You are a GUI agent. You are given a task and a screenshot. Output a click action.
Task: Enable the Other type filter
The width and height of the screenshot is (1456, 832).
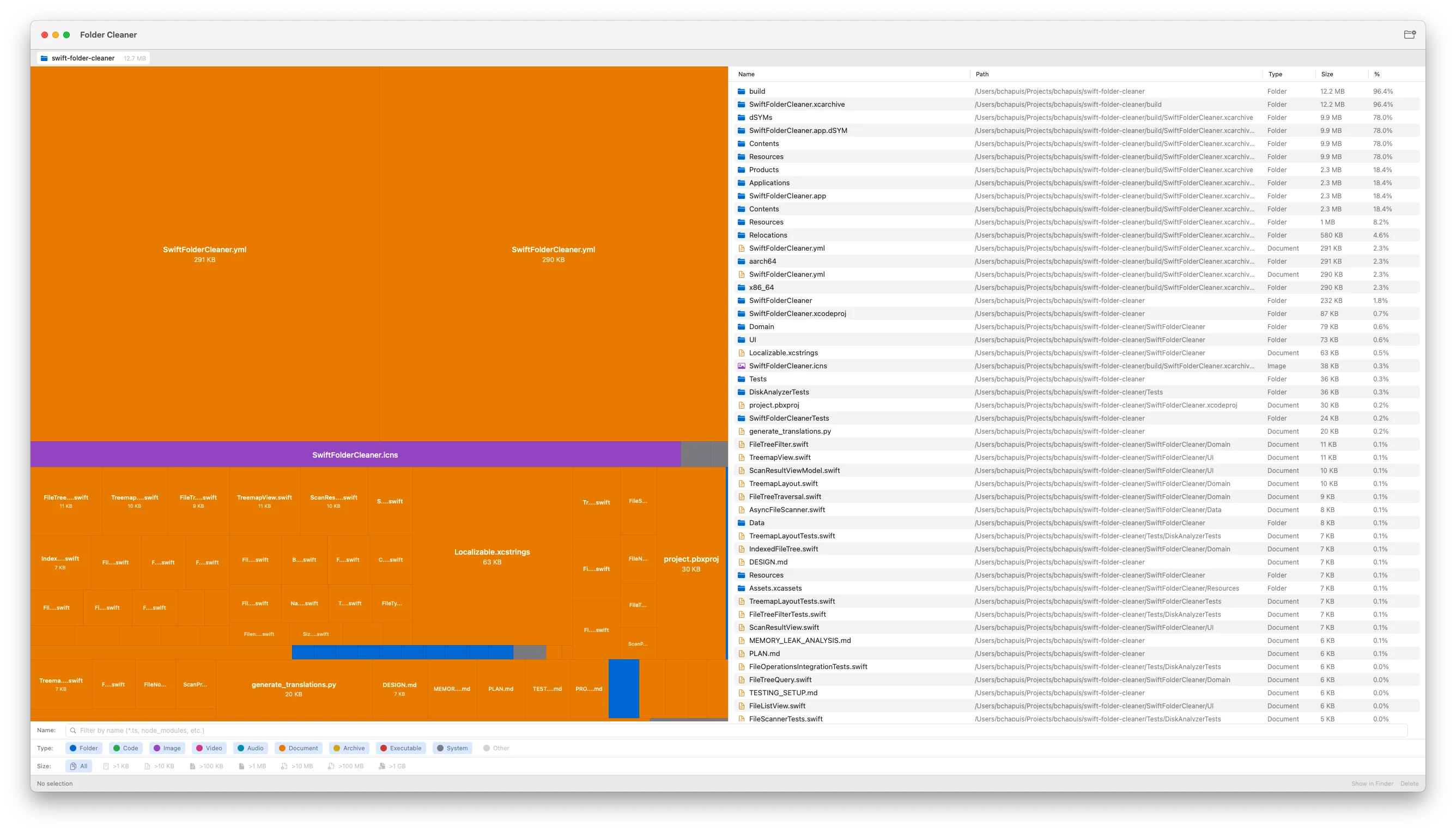tap(495, 748)
